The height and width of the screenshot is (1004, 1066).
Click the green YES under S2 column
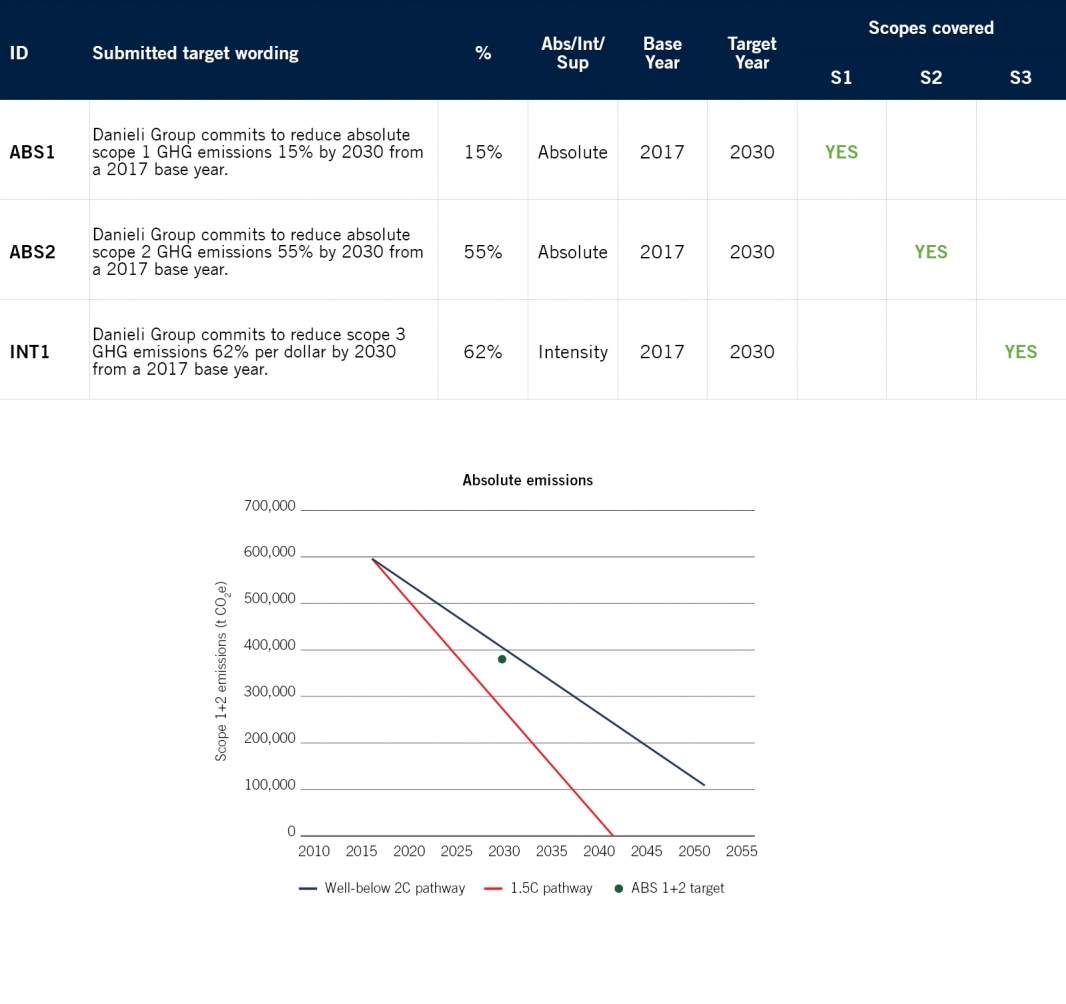pos(931,252)
